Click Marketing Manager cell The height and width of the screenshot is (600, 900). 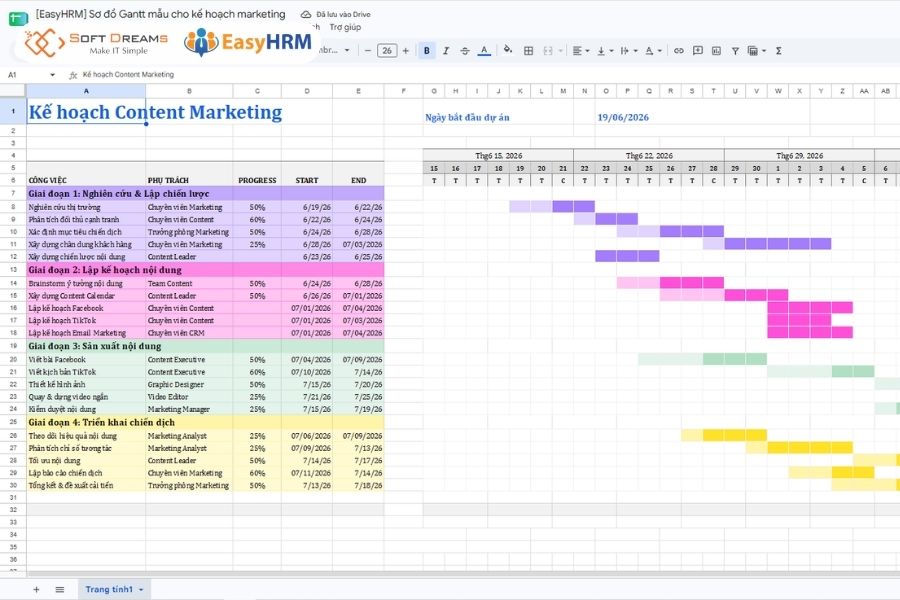(189, 409)
